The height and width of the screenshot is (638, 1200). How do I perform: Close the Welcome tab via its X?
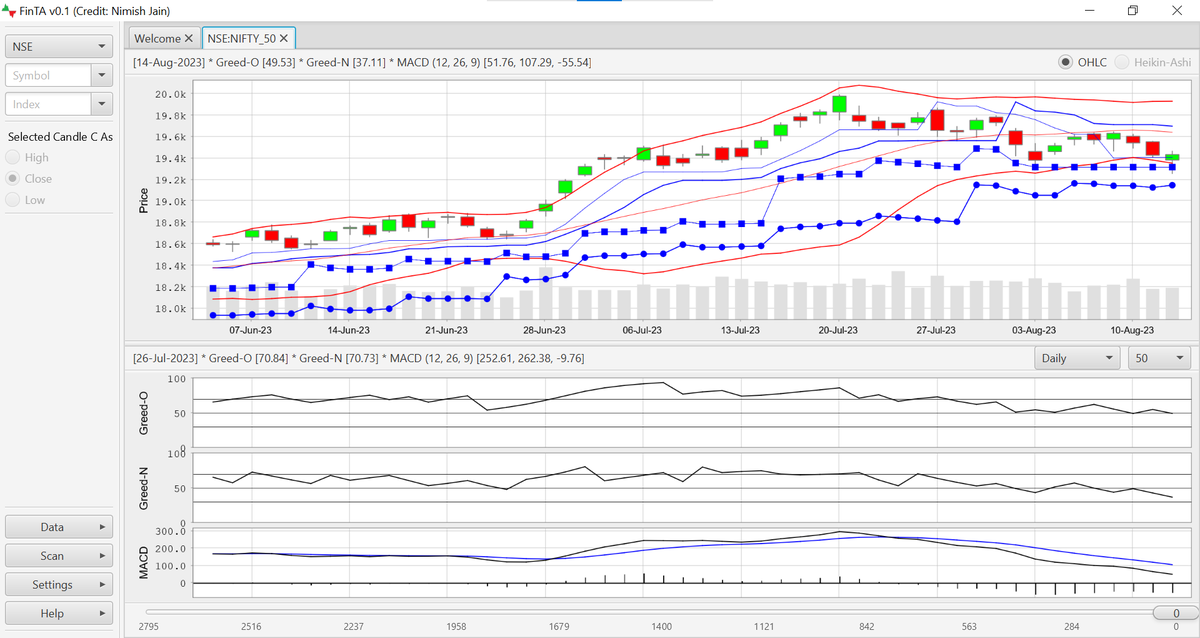tap(189, 38)
